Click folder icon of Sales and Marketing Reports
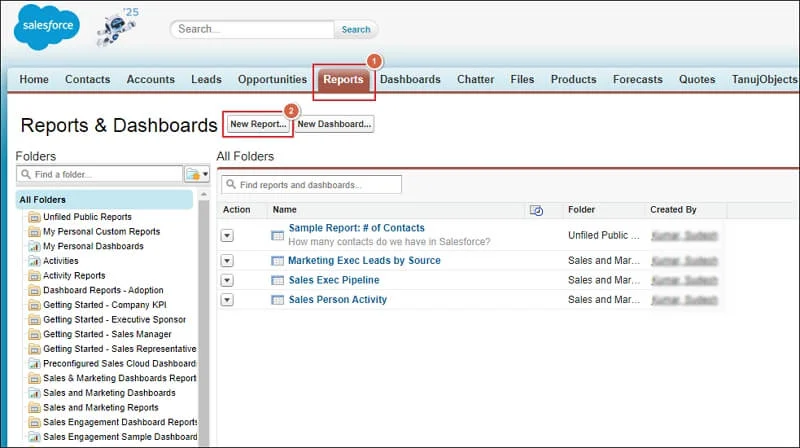Image resolution: width=800 pixels, height=448 pixels. pos(34,408)
